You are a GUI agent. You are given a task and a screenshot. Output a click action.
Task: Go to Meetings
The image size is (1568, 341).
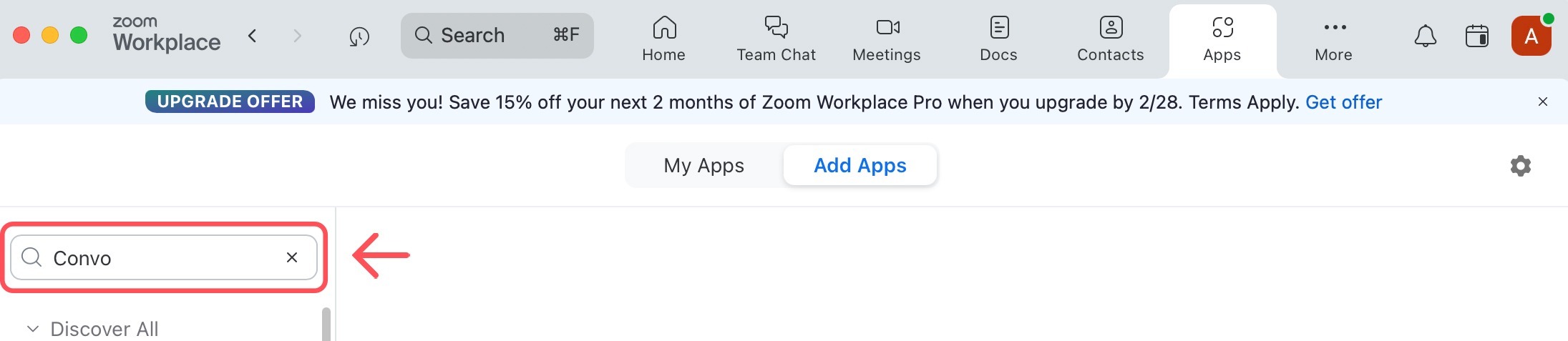click(x=887, y=39)
